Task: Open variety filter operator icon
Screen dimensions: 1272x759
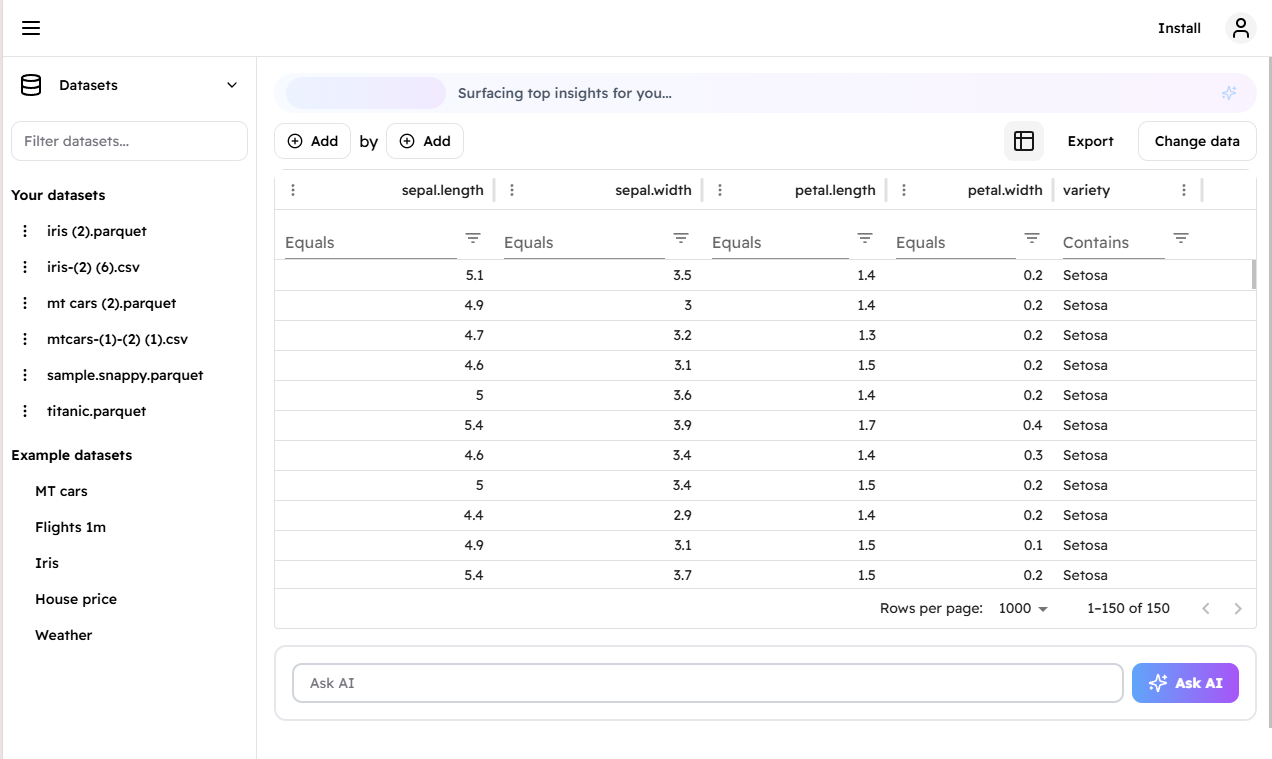Action: 1181,238
